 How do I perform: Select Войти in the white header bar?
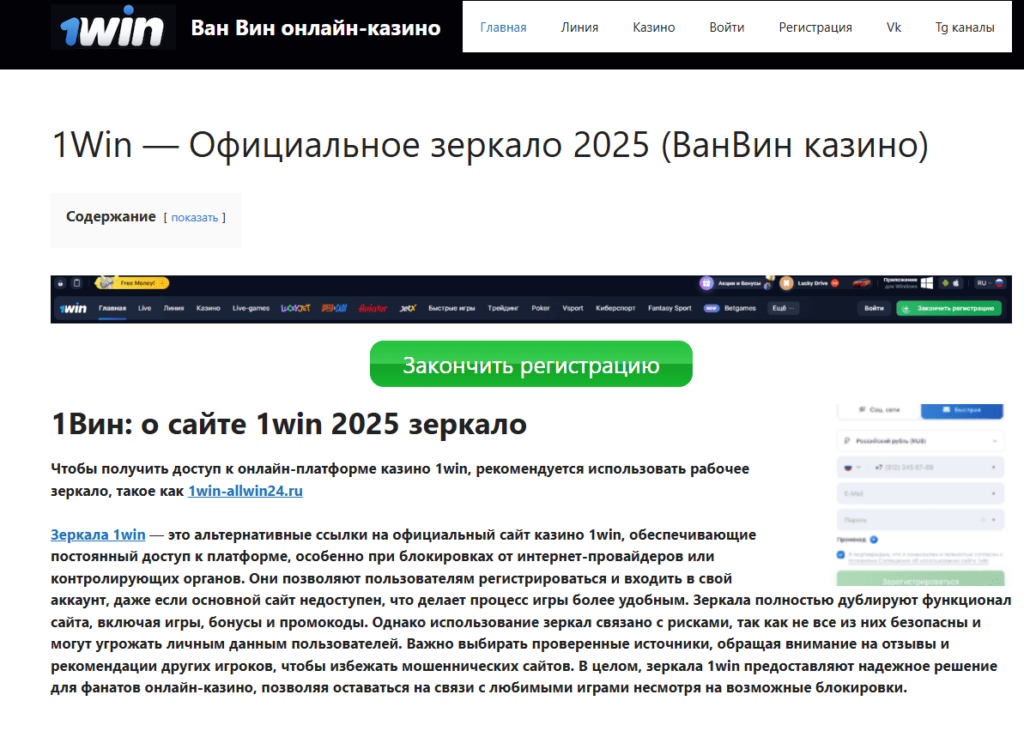point(727,27)
